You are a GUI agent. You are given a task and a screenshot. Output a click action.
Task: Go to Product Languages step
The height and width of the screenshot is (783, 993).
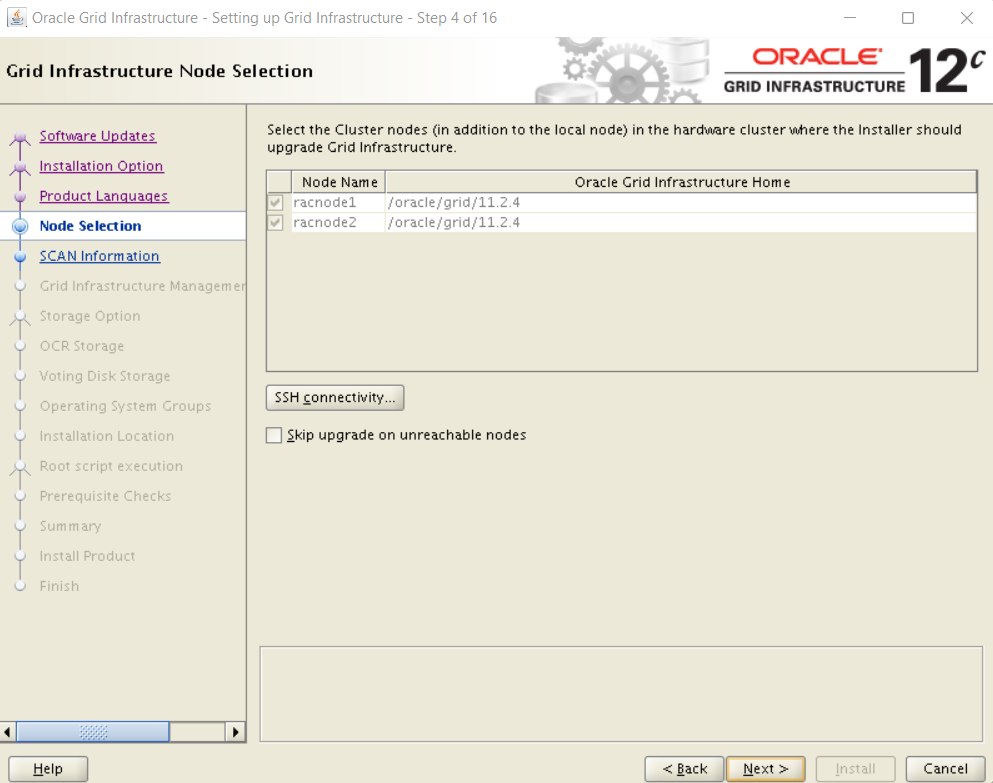pyautogui.click(x=104, y=196)
